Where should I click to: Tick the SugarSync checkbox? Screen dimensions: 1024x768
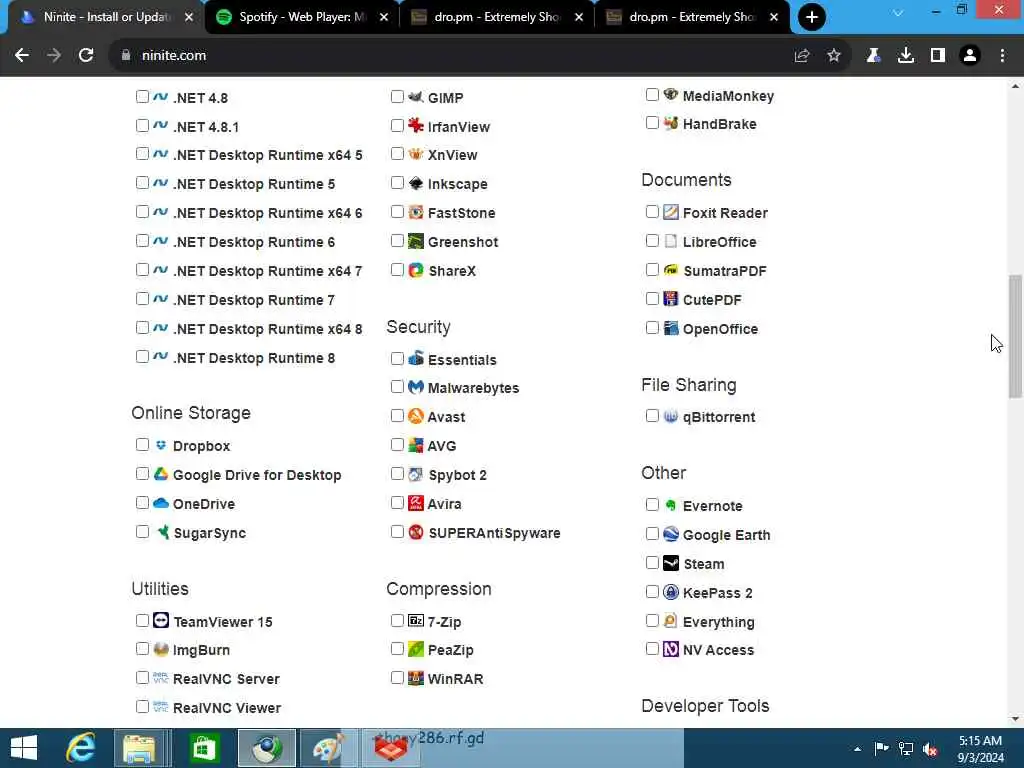142,532
